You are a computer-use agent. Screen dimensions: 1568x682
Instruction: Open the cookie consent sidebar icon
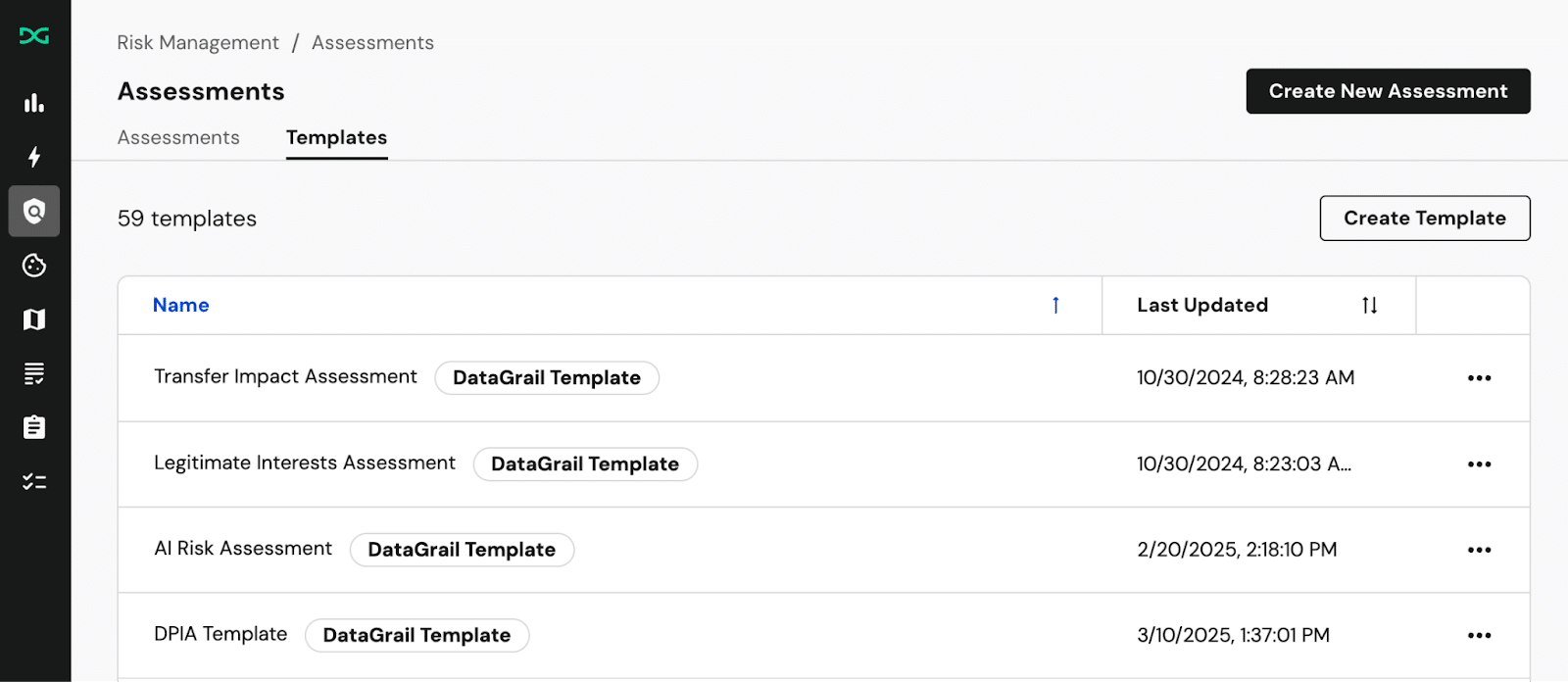34,266
